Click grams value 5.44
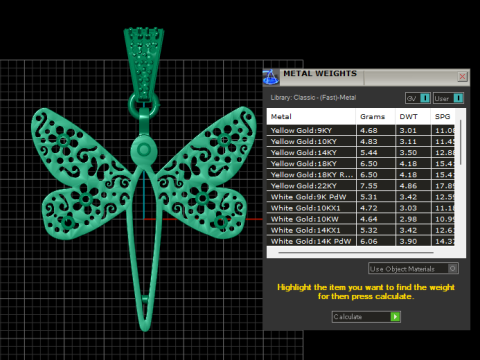 (369, 152)
